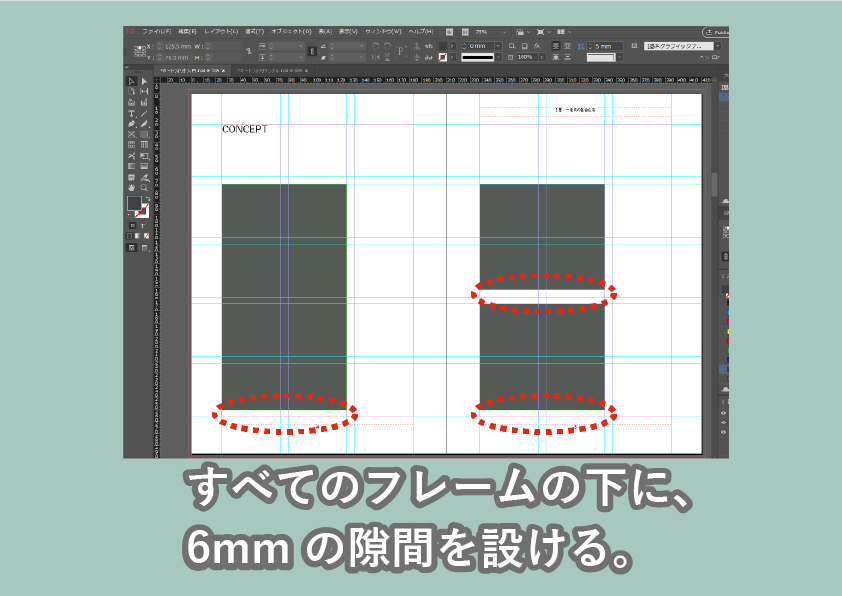Click the fill swatch in control panel

point(442,46)
